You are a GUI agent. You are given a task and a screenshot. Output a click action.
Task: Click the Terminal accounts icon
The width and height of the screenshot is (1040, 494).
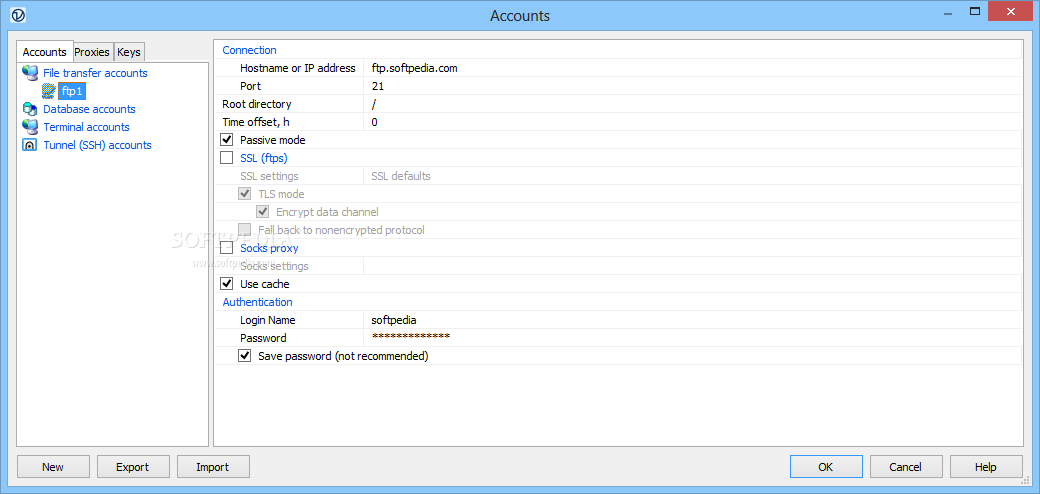click(x=30, y=127)
